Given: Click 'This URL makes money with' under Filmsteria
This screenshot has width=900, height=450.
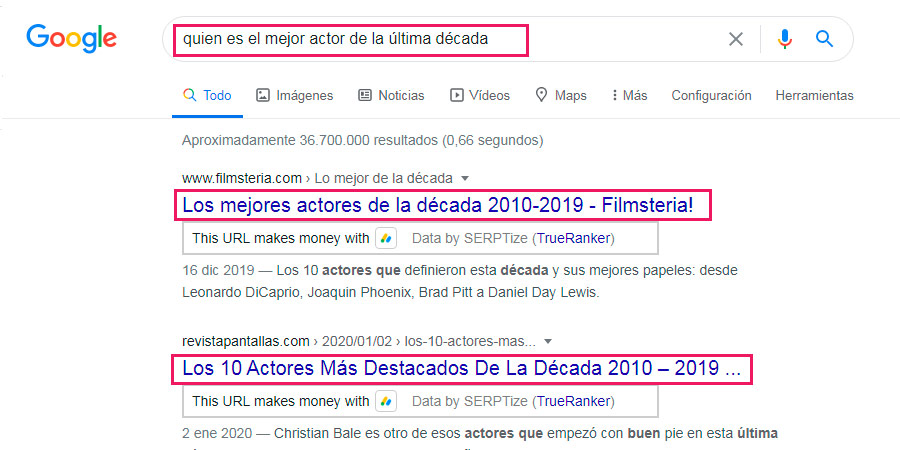Looking at the screenshot, I should point(281,239).
